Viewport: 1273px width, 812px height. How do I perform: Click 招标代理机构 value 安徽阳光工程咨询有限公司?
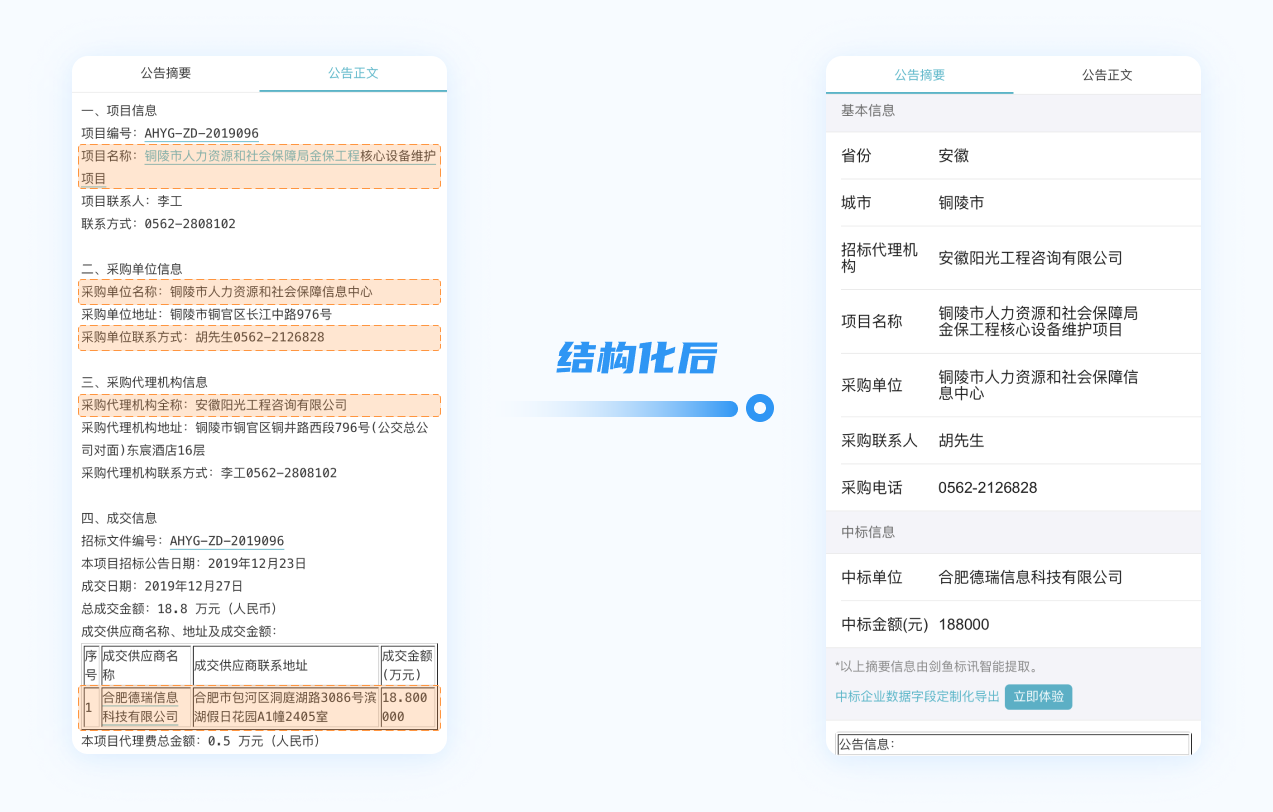coord(1030,258)
